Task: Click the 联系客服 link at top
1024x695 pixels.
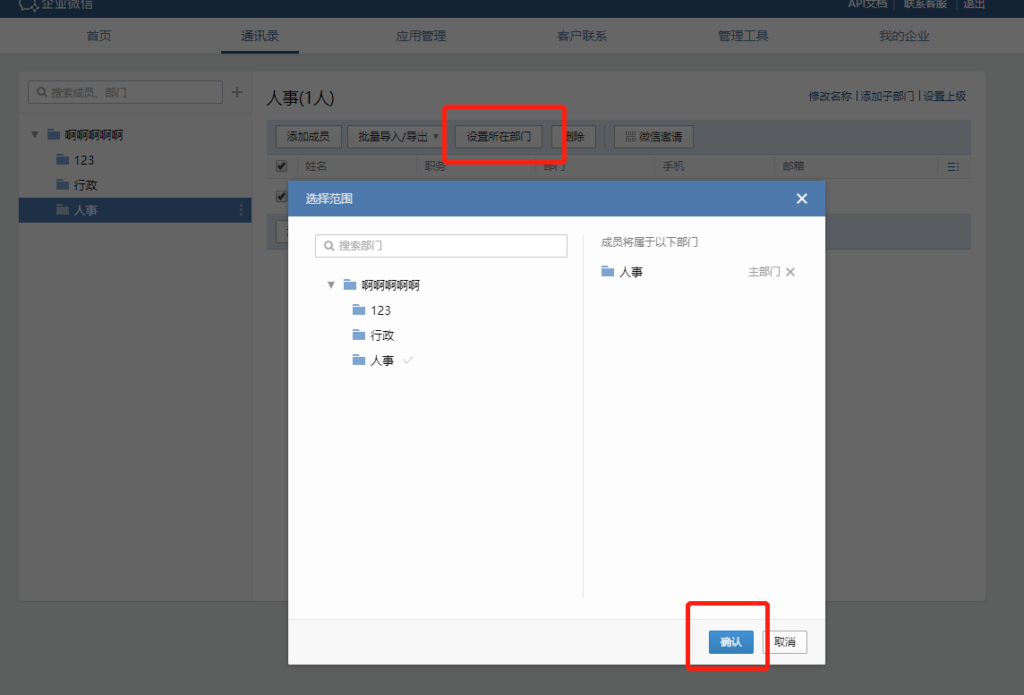Action: tap(925, 4)
